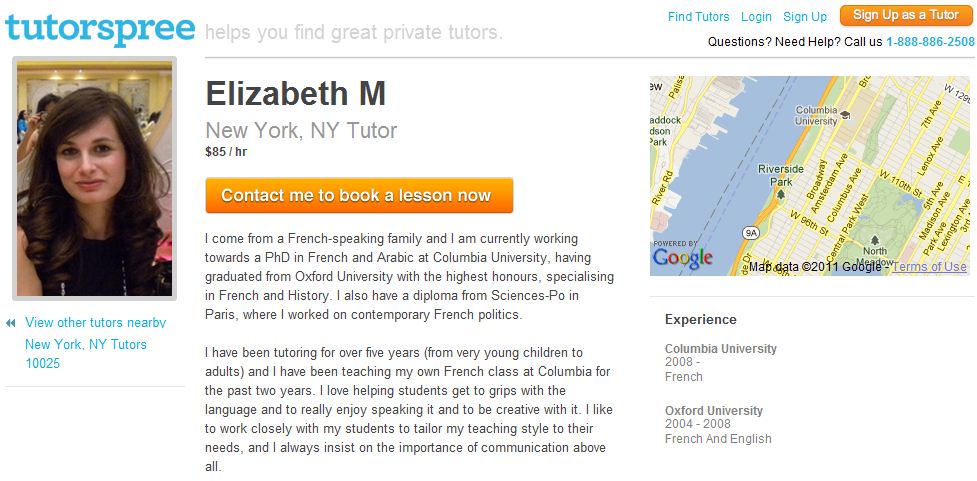Click the double-arrow icon beside View other tutors
Image resolution: width=977 pixels, height=481 pixels.
point(10,323)
